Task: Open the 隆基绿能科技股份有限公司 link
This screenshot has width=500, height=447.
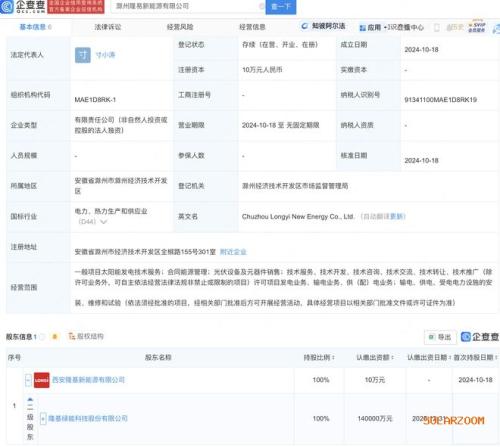Action: pos(88,418)
